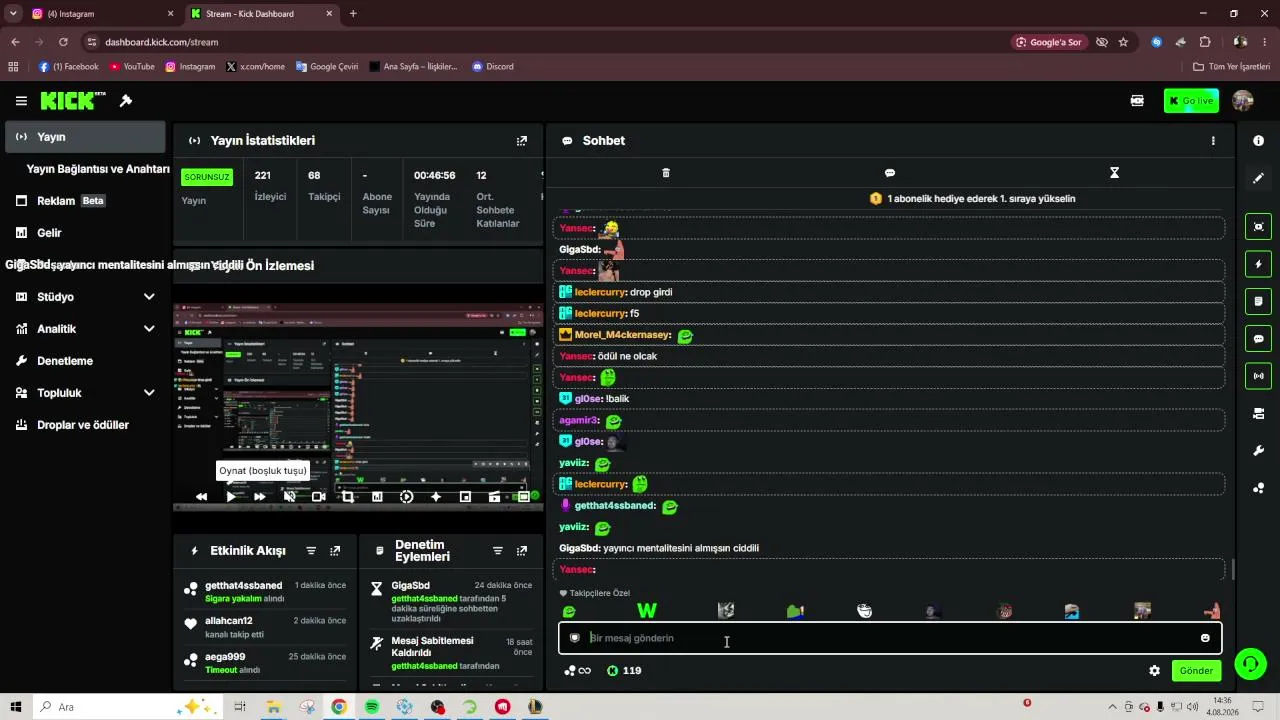The height and width of the screenshot is (720, 1280).
Task: Open the Denetleme sidebar item
Action: (x=85, y=361)
